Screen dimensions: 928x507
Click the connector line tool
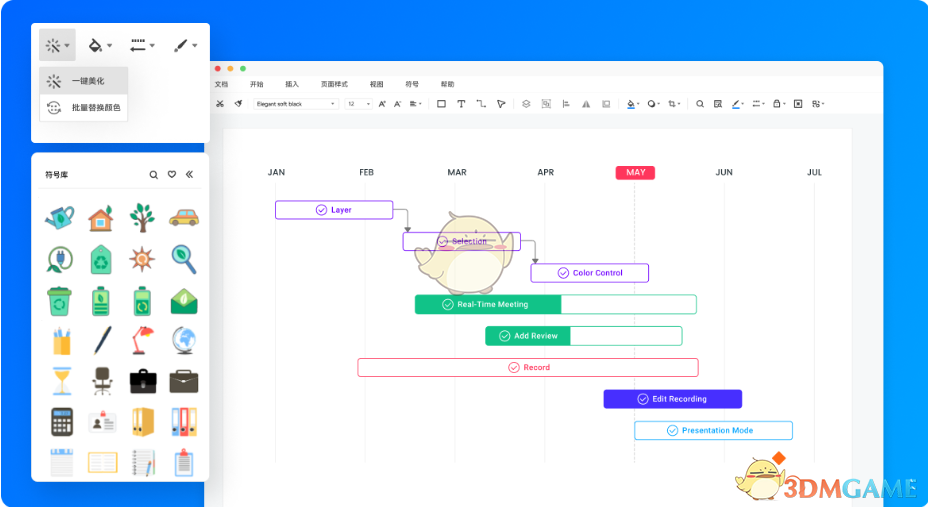481,104
